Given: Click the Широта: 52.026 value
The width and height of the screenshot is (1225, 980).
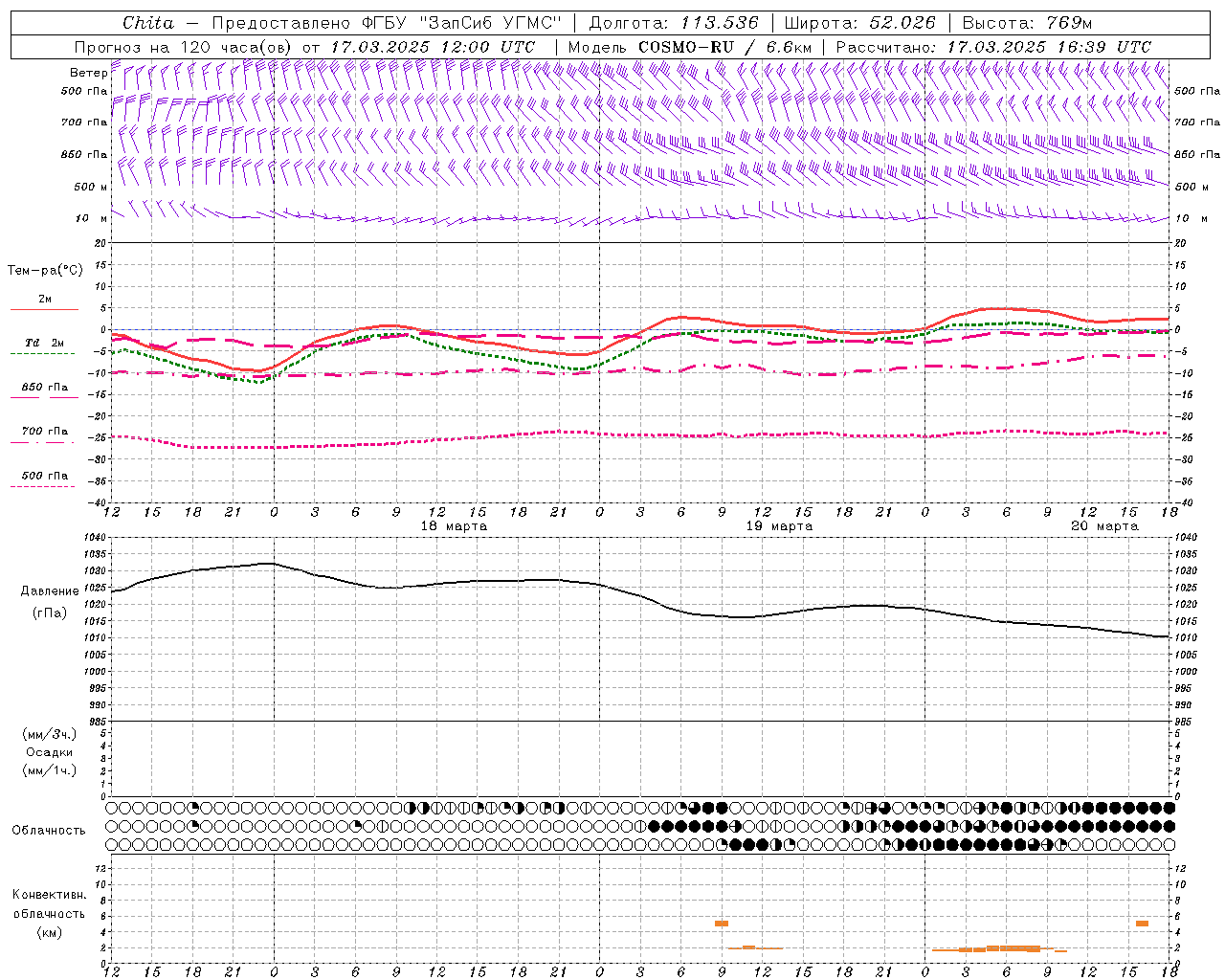Looking at the screenshot, I should pyautogui.click(x=859, y=23).
